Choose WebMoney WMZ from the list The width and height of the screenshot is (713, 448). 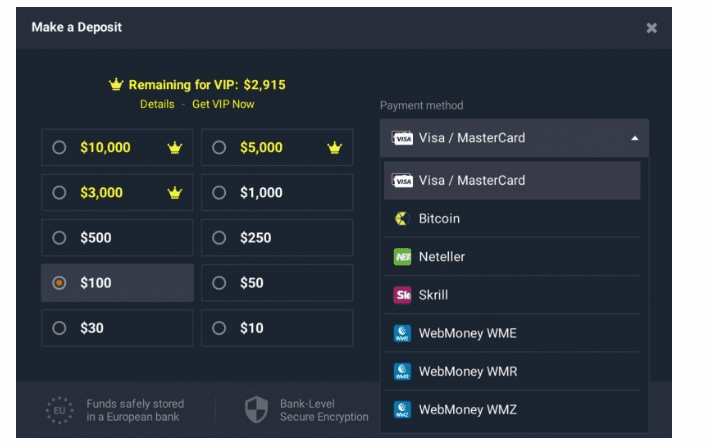click(512, 410)
